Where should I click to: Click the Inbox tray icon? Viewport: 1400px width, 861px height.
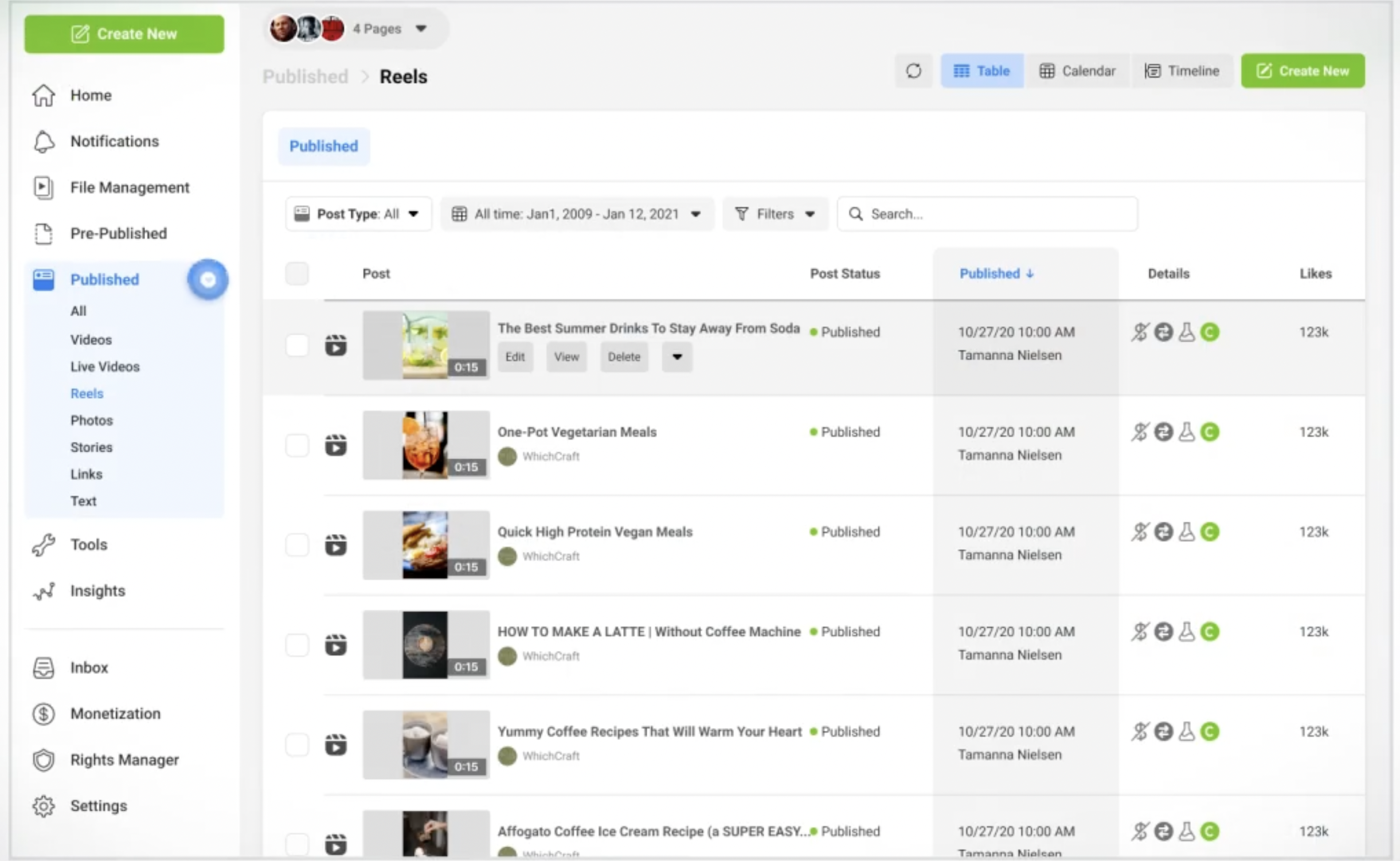(x=44, y=668)
